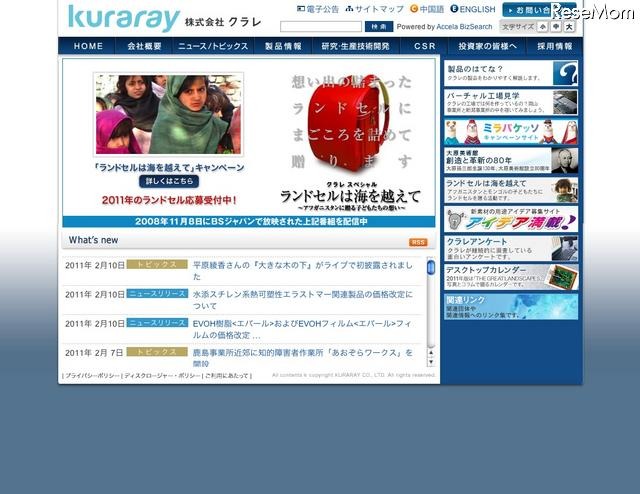This screenshot has width=640, height=494.
Task: Select large font size button
Action: pos(569,26)
